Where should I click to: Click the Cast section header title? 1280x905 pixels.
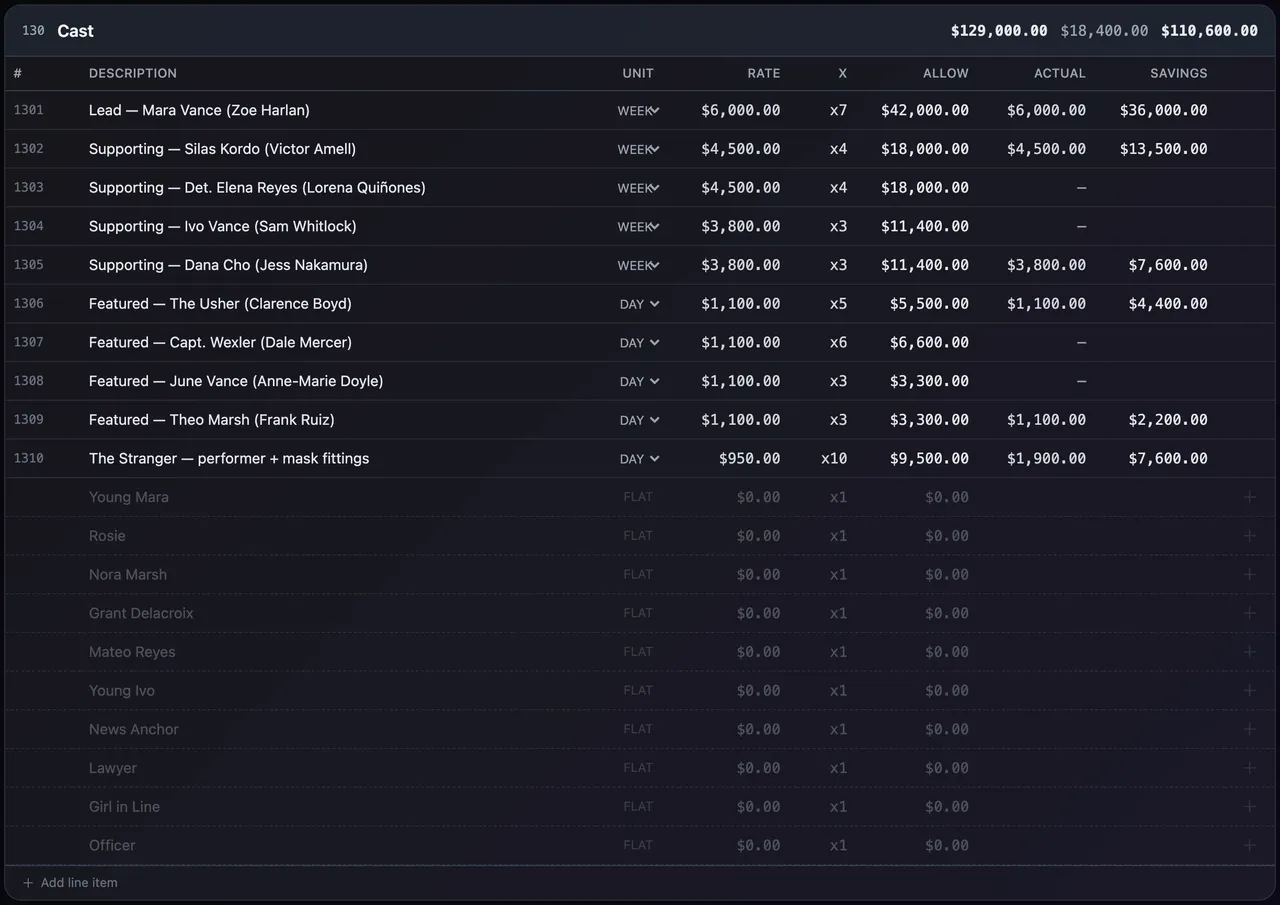[75, 31]
